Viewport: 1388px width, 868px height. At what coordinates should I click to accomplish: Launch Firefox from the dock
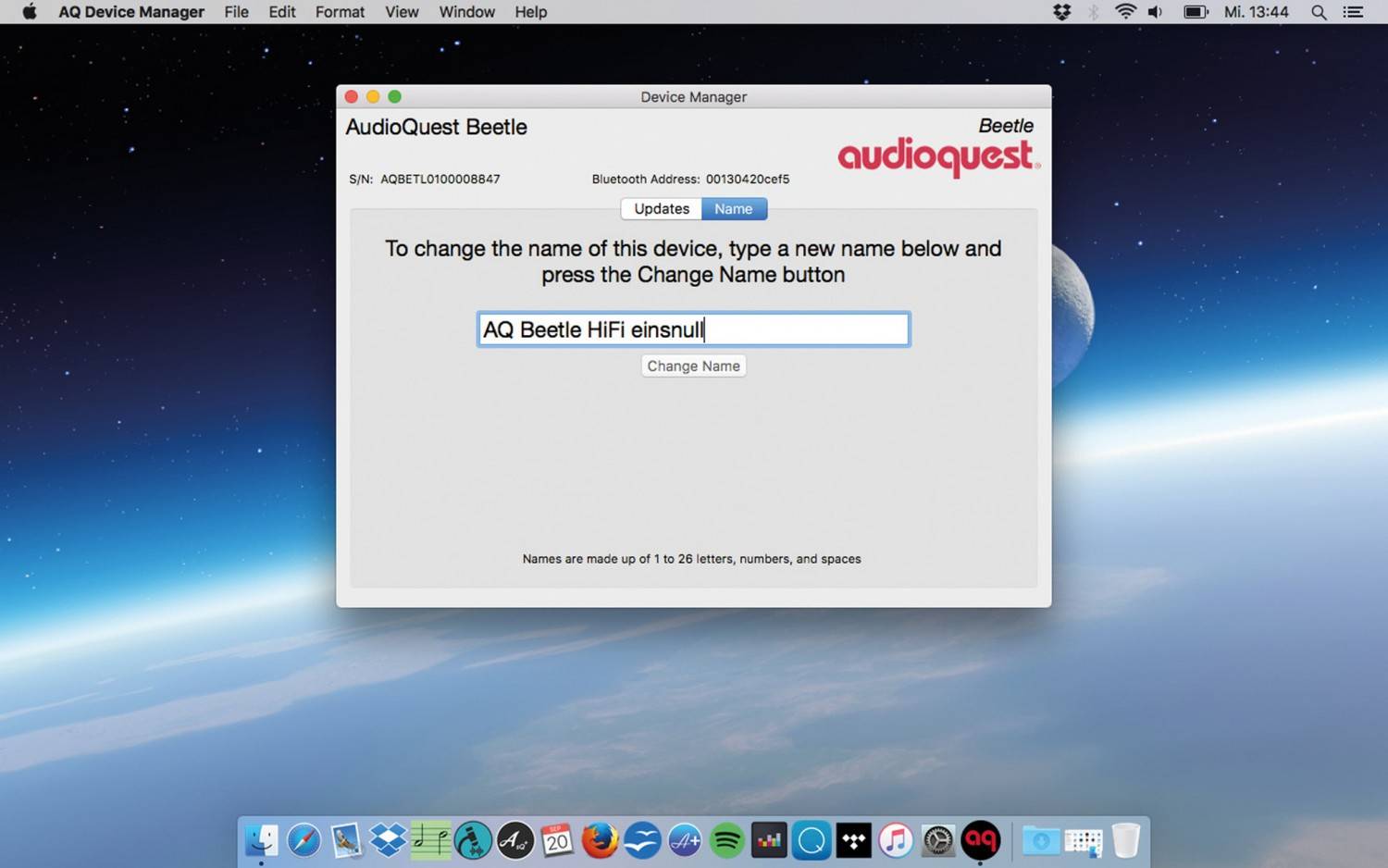pyautogui.click(x=600, y=840)
